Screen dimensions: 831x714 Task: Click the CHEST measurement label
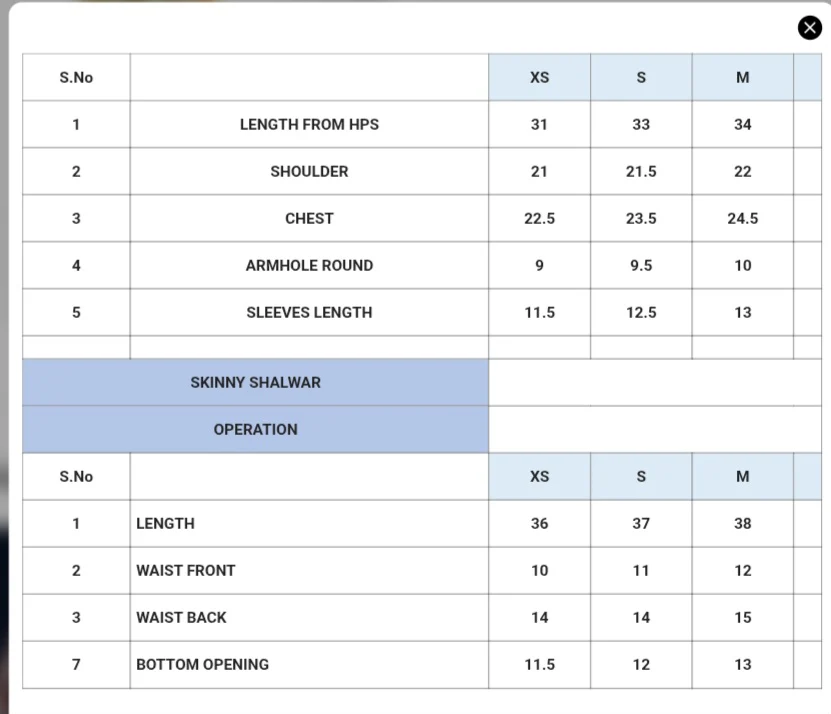[309, 218]
